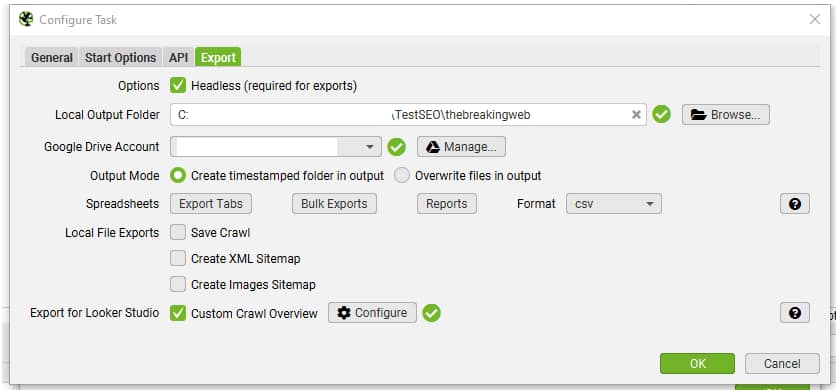The image size is (836, 390).
Task: Open the Format csv dropdown
Action: (x=614, y=204)
